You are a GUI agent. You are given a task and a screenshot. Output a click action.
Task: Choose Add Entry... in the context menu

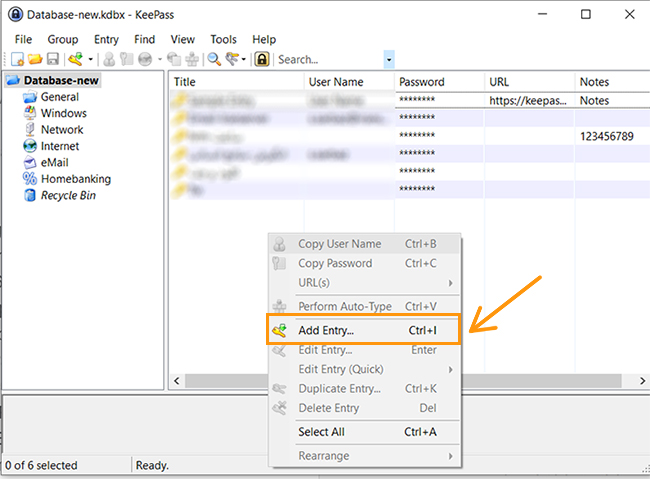365,330
